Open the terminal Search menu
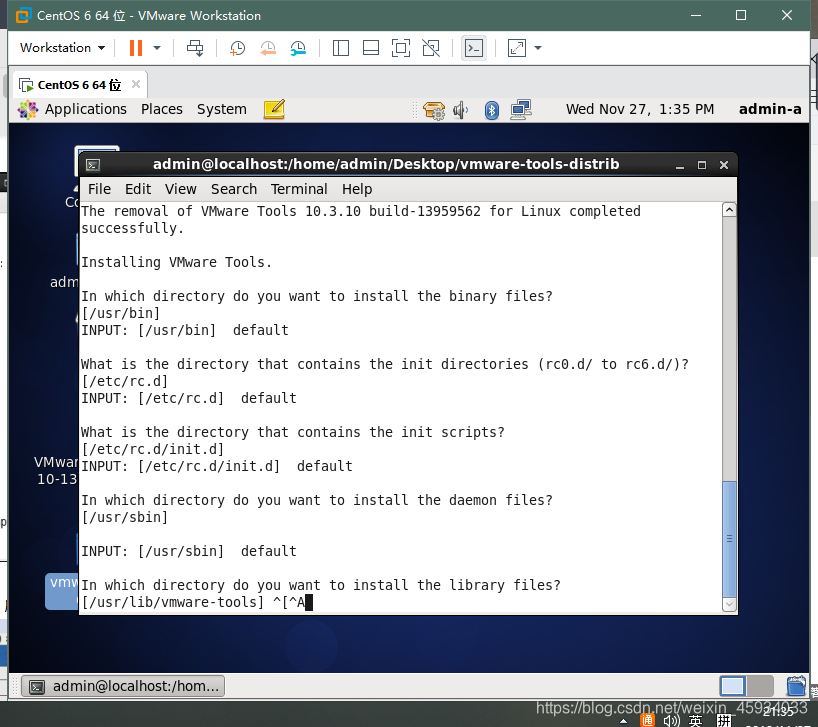This screenshot has width=818, height=727. pyautogui.click(x=234, y=189)
